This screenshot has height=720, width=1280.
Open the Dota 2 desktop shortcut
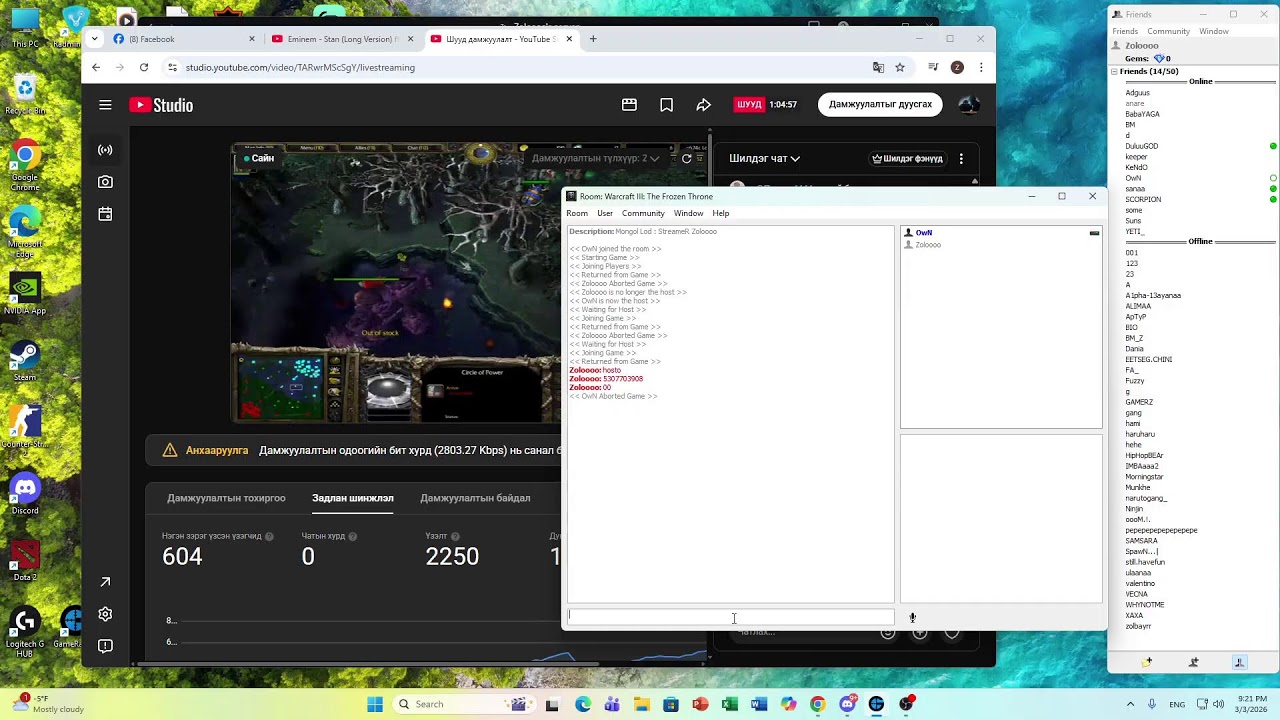(25, 561)
